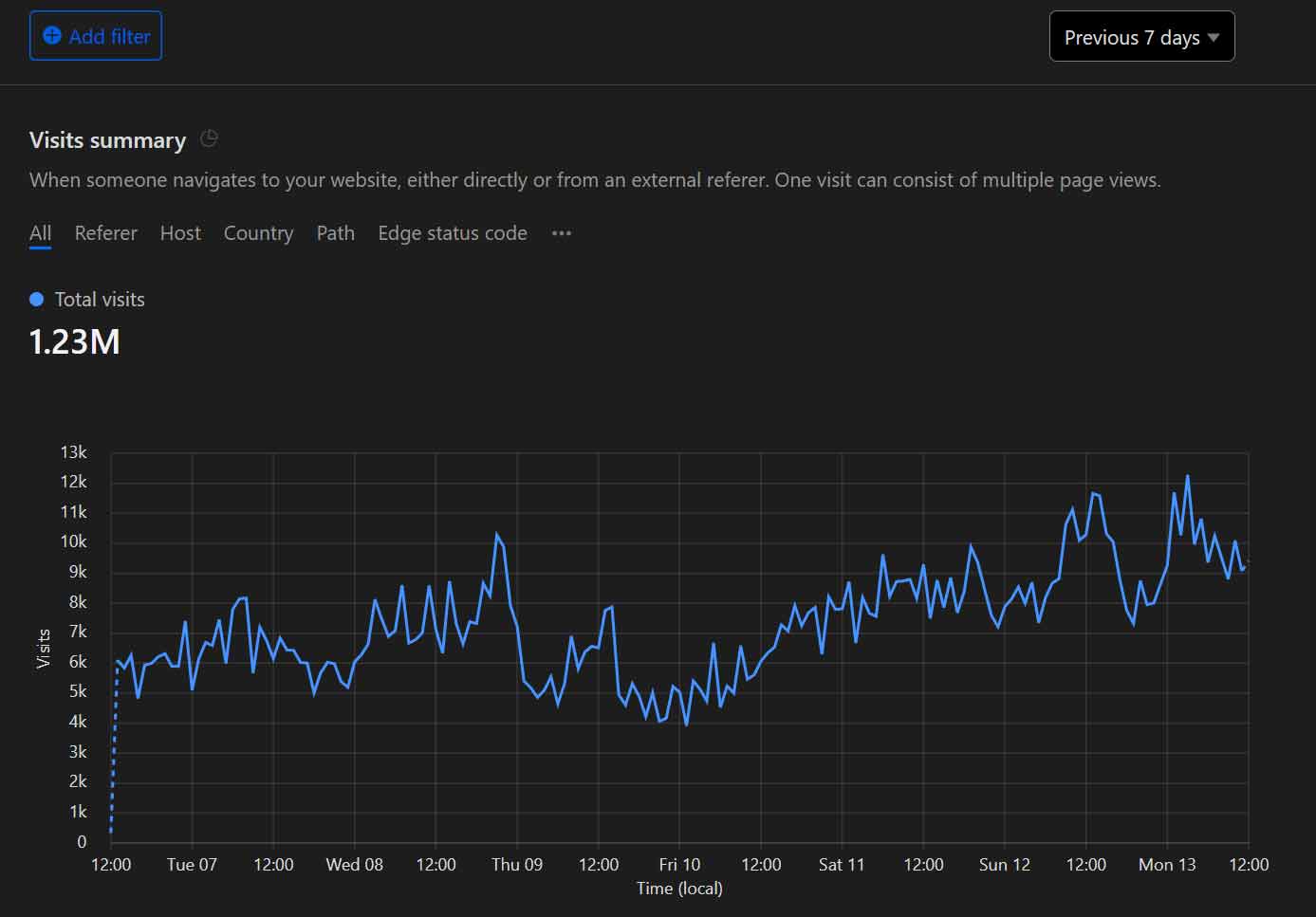View the Edge status code tab

pyautogui.click(x=452, y=233)
